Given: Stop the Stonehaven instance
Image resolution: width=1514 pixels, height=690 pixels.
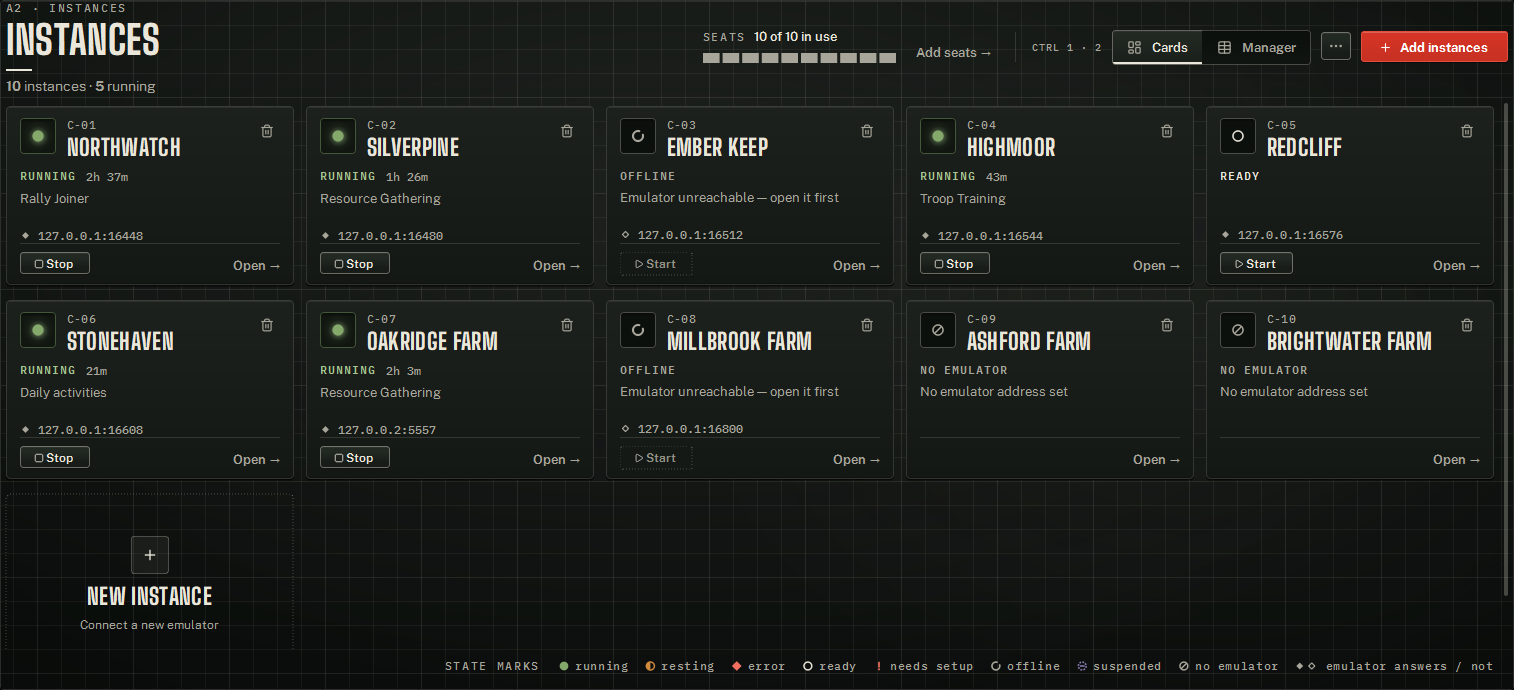Looking at the screenshot, I should [x=55, y=457].
